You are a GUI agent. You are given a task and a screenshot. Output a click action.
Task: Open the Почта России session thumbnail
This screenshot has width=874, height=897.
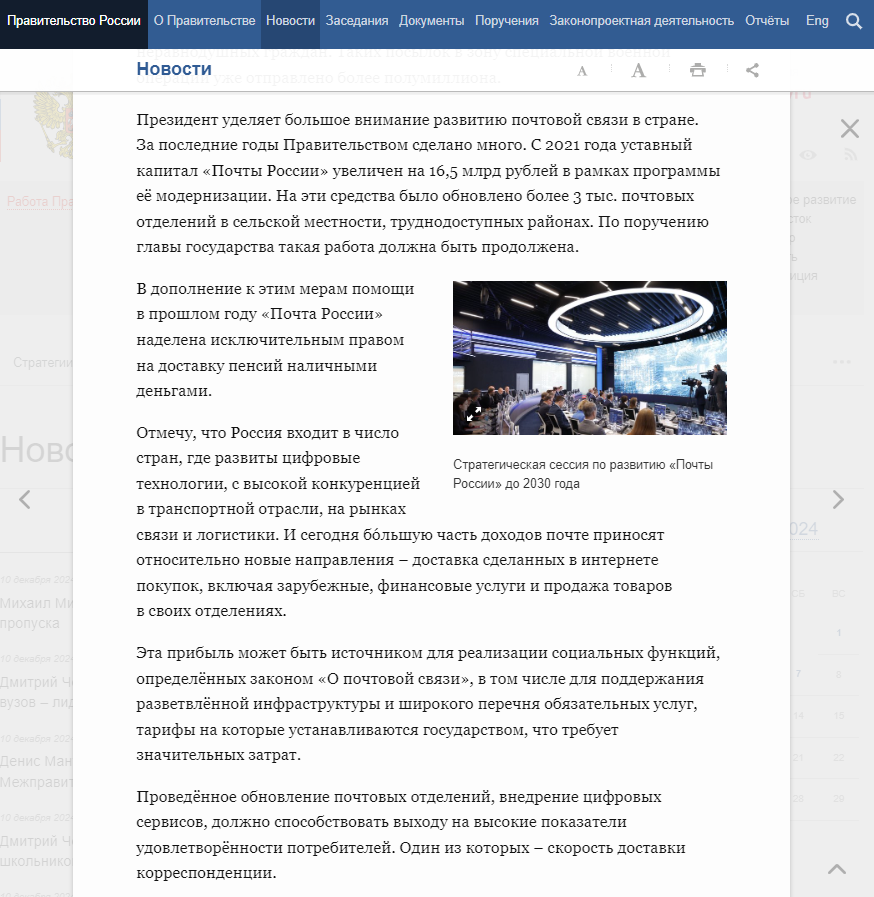point(590,358)
